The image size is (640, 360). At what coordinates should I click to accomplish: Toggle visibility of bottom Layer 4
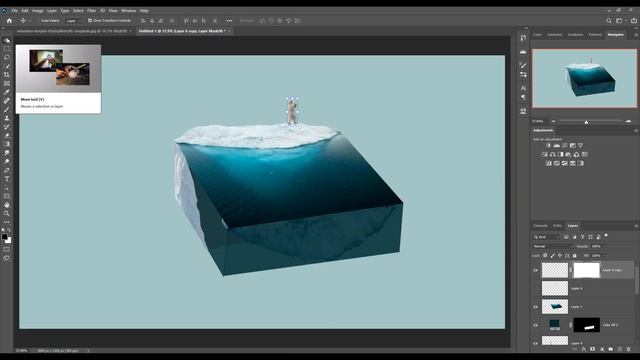coord(535,343)
